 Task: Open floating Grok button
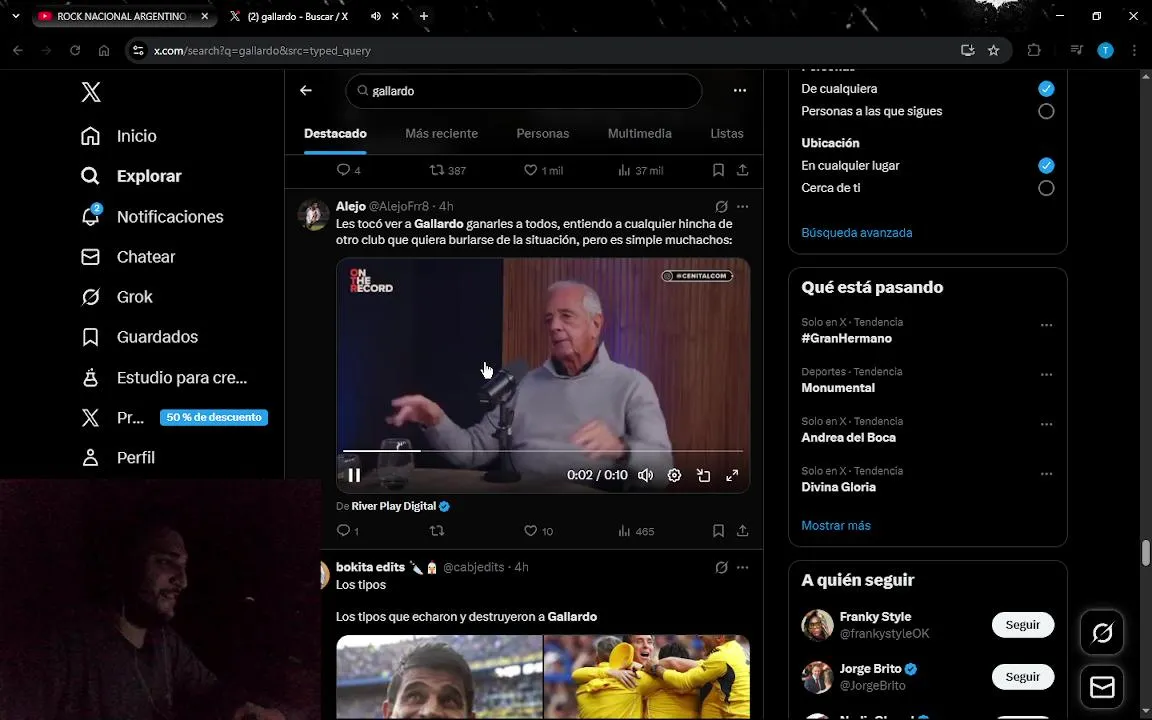pyautogui.click(x=1102, y=633)
